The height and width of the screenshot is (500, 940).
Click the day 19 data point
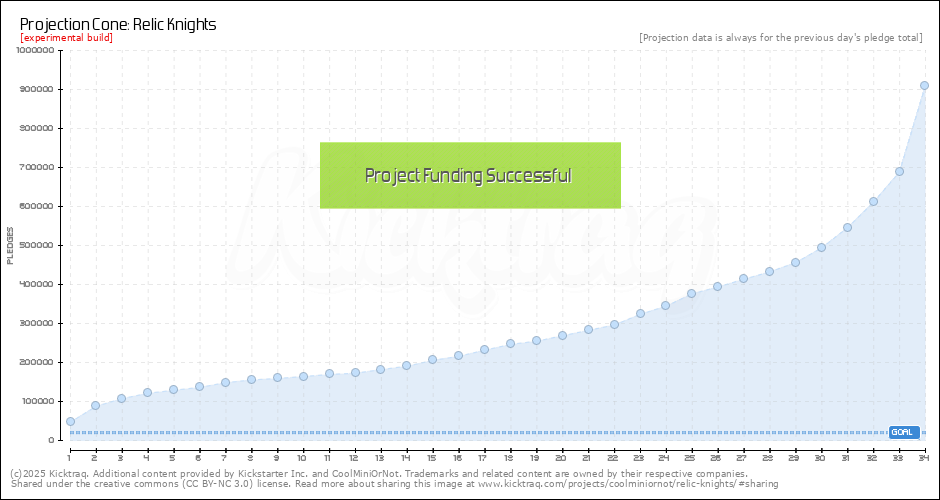pyautogui.click(x=537, y=341)
